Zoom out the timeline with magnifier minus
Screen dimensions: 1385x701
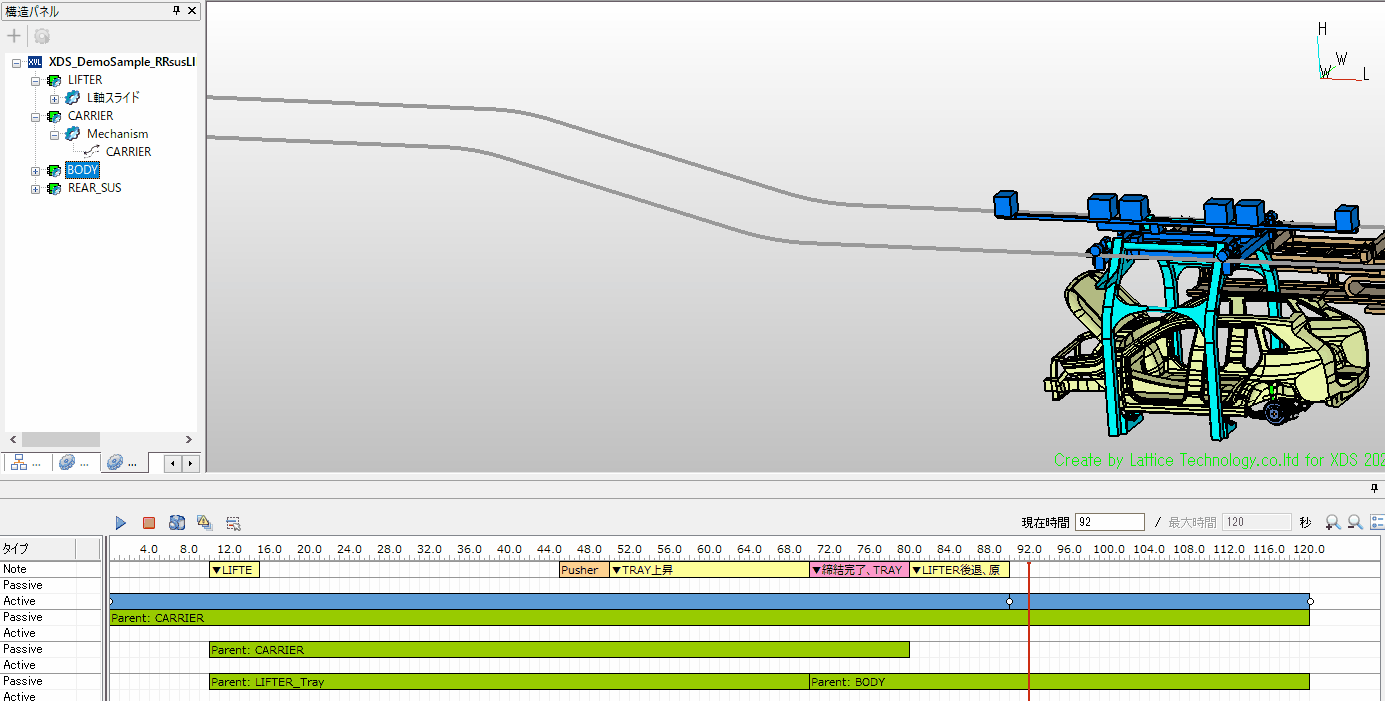click(x=1355, y=522)
